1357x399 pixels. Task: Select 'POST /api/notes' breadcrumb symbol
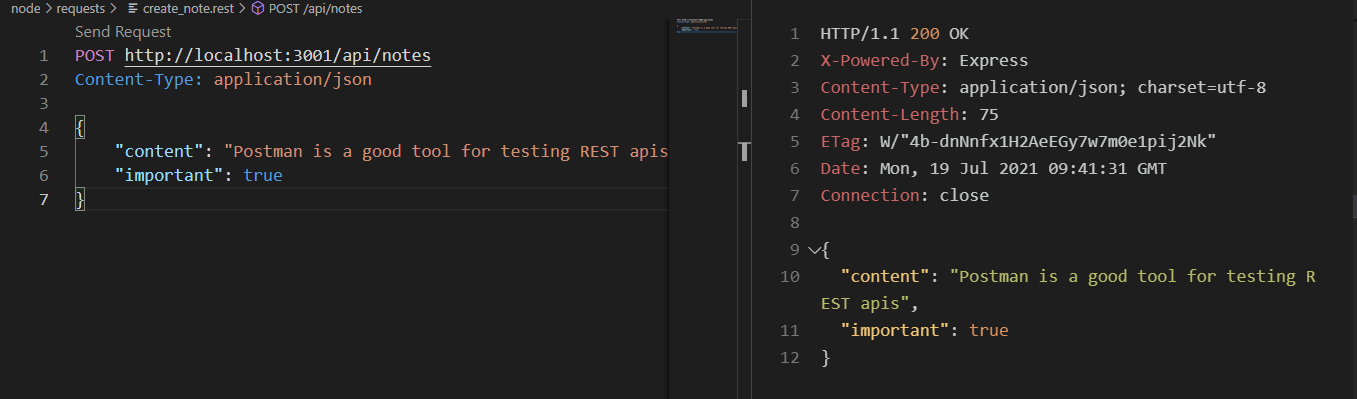point(316,8)
